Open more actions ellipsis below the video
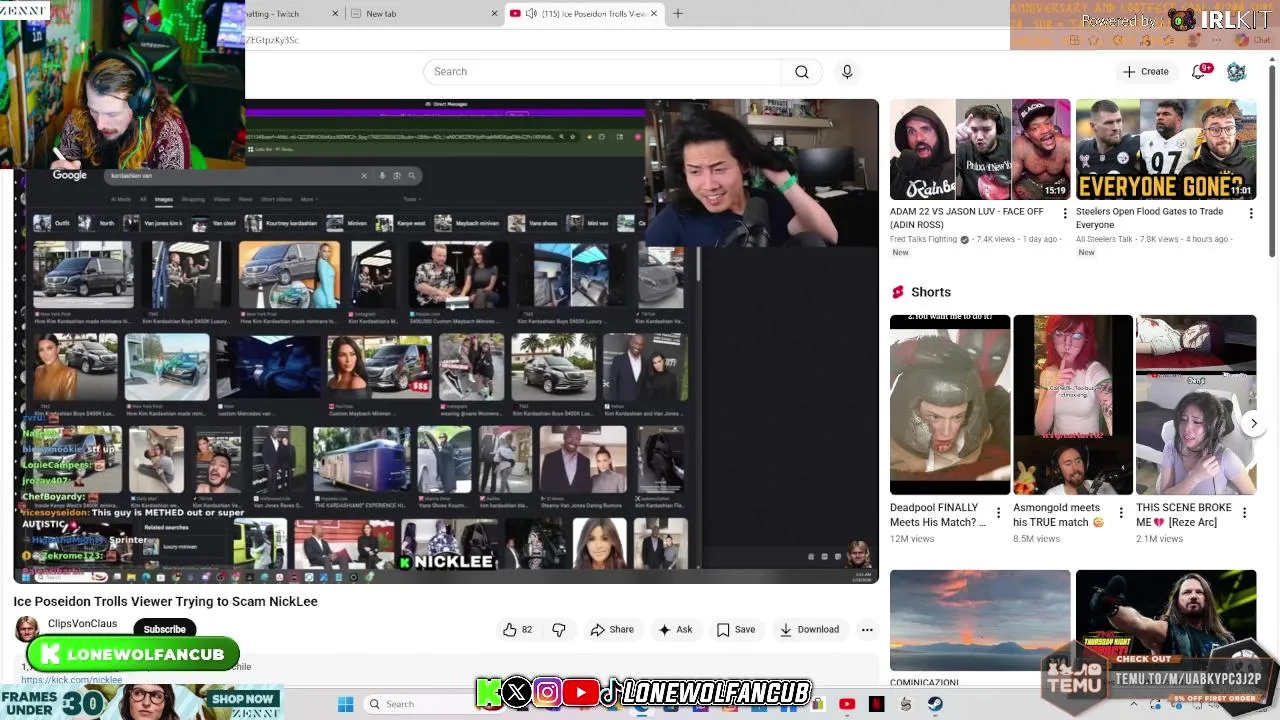Image resolution: width=1280 pixels, height=720 pixels. pyautogui.click(x=867, y=630)
